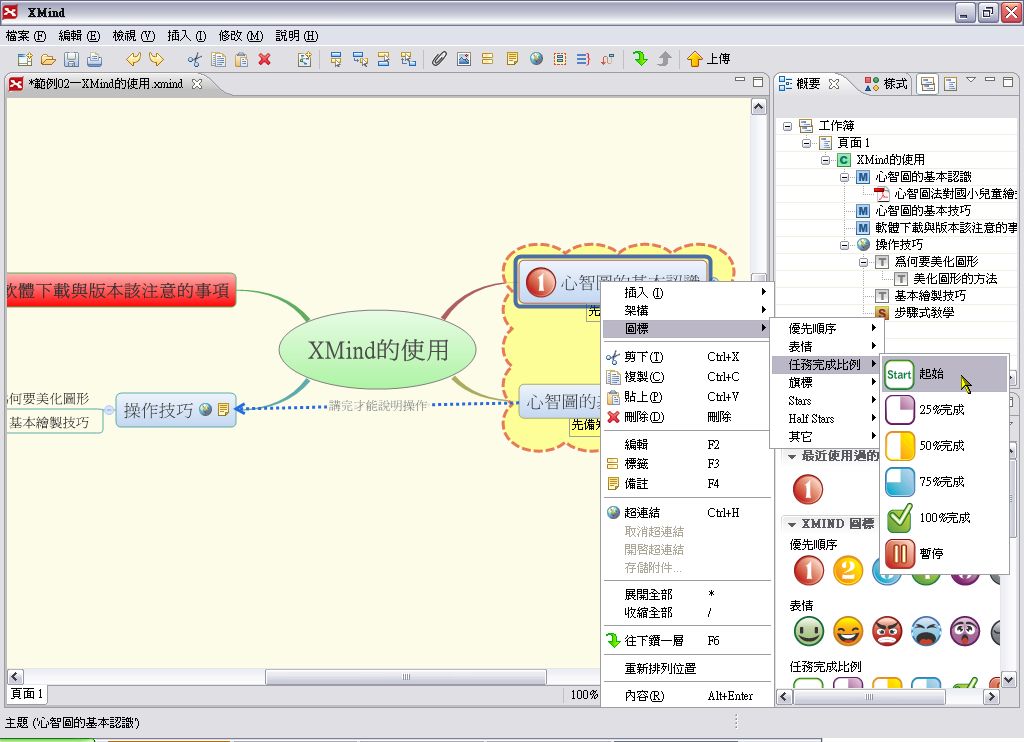
Task: Select the 75%完成 task marker
Action: click(944, 482)
